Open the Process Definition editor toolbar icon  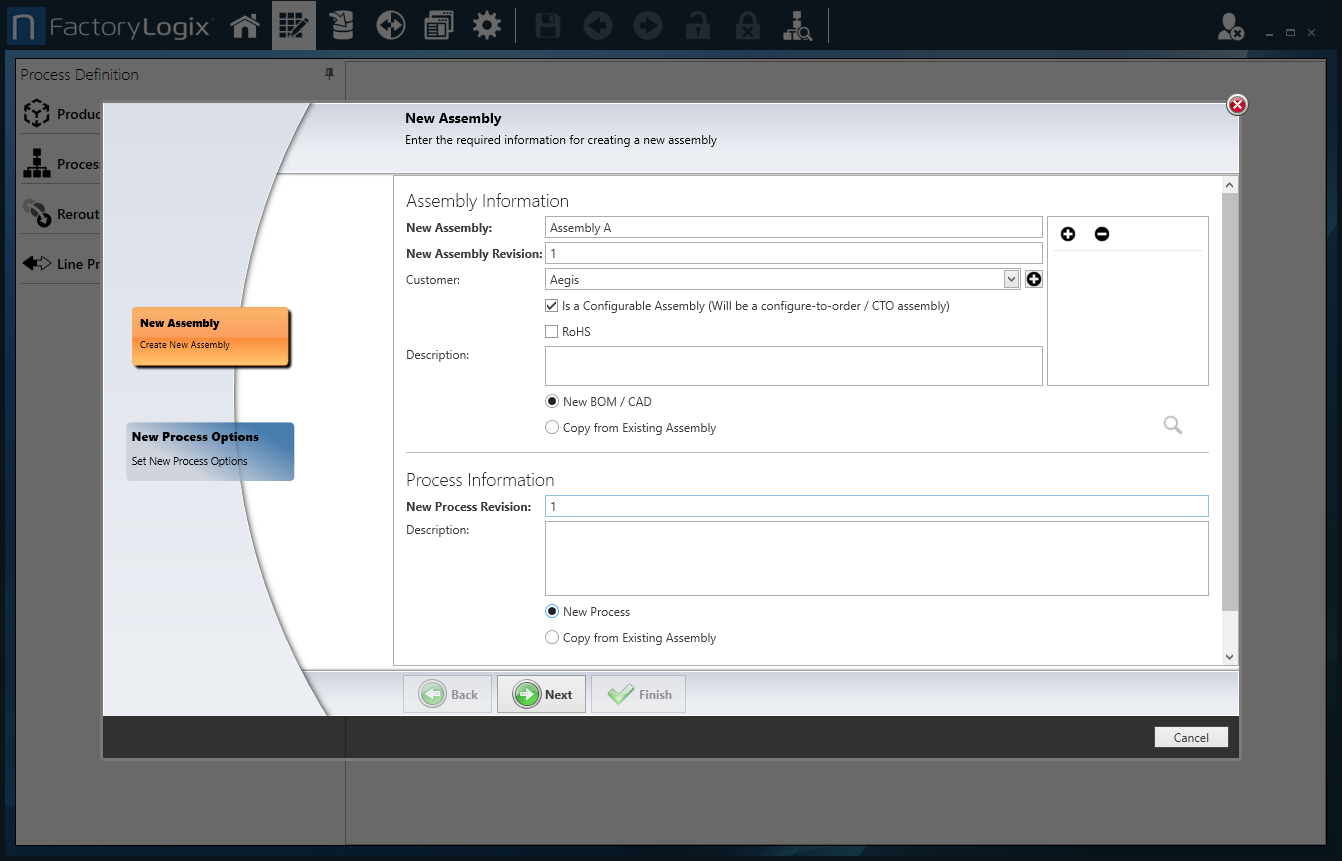293,25
